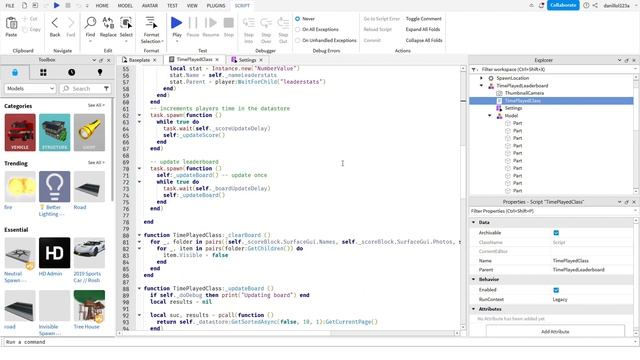Select On Unhandled Exceptions option
Viewport: 640px width, 360px height.
(298, 40)
